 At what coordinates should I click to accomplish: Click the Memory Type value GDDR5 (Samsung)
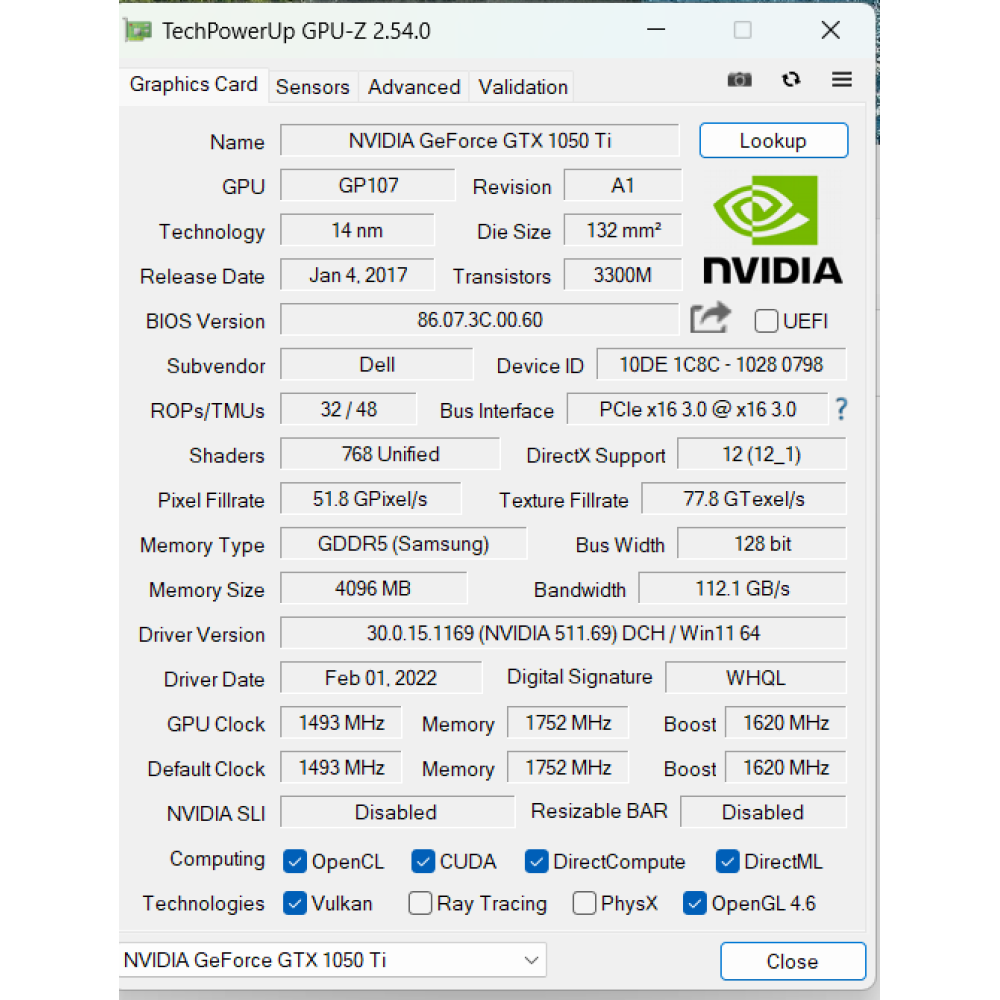pos(404,543)
